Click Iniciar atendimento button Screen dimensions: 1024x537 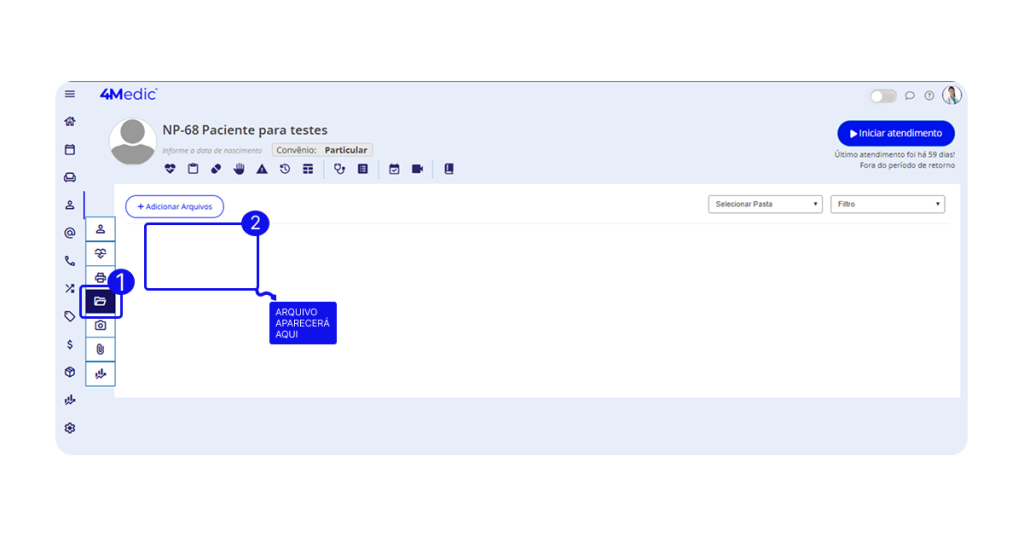pyautogui.click(x=895, y=133)
